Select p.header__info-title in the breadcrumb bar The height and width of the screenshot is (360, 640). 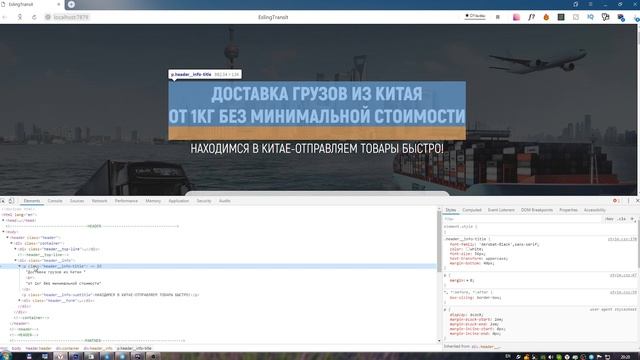(x=134, y=349)
